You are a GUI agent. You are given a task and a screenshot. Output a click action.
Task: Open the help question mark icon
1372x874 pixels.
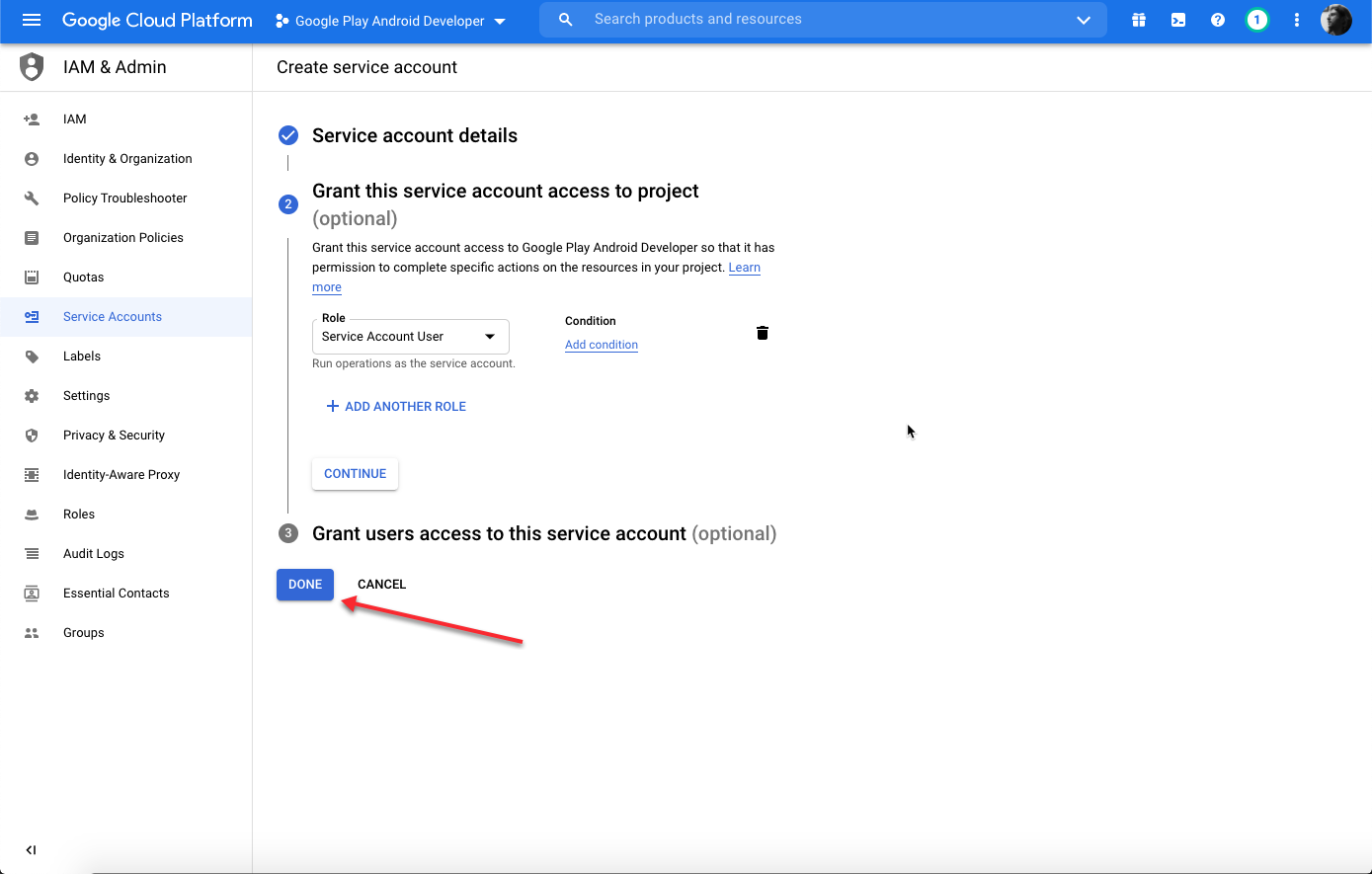pyautogui.click(x=1217, y=20)
